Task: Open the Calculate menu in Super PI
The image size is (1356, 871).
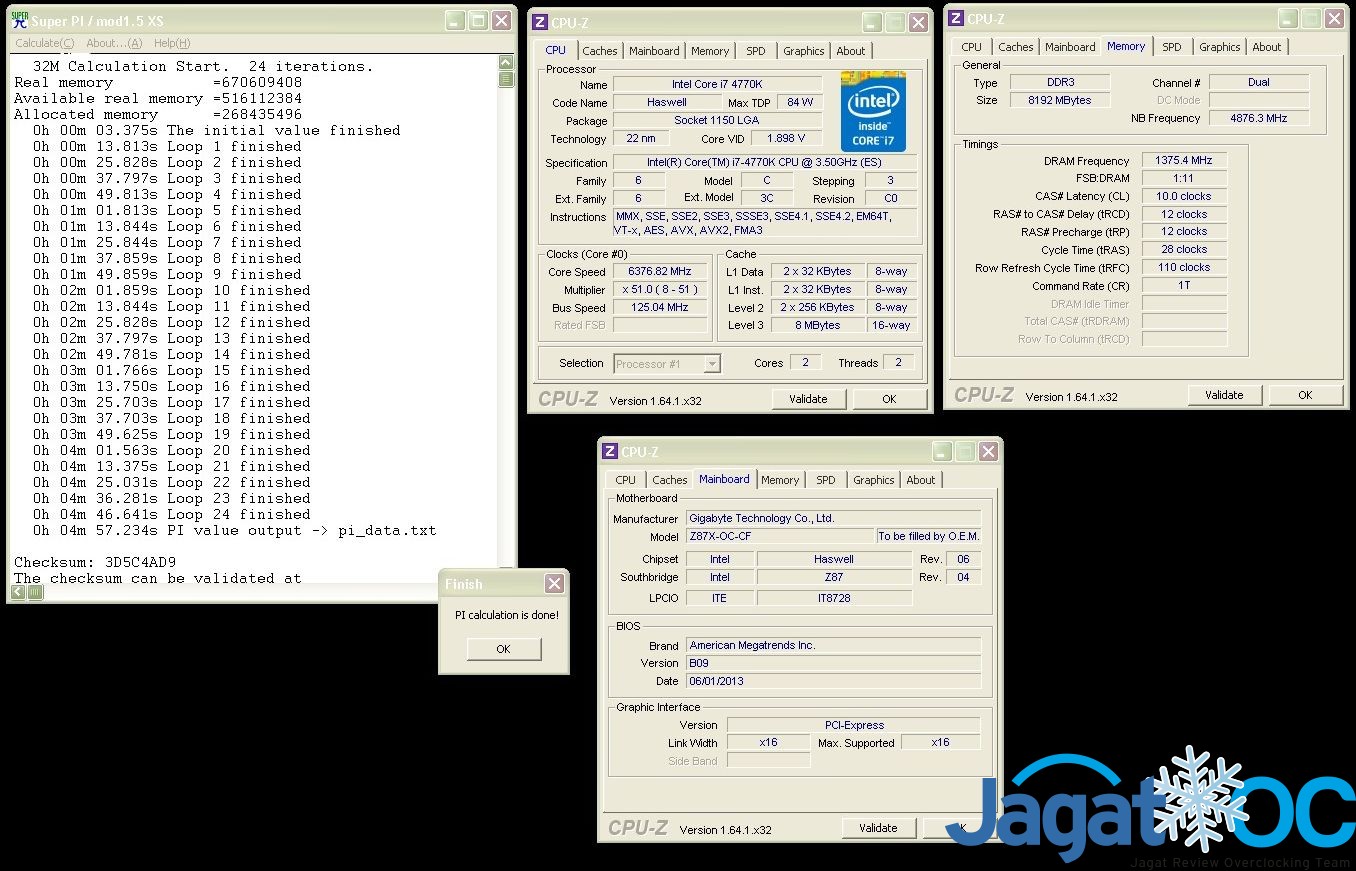Action: 44,43
